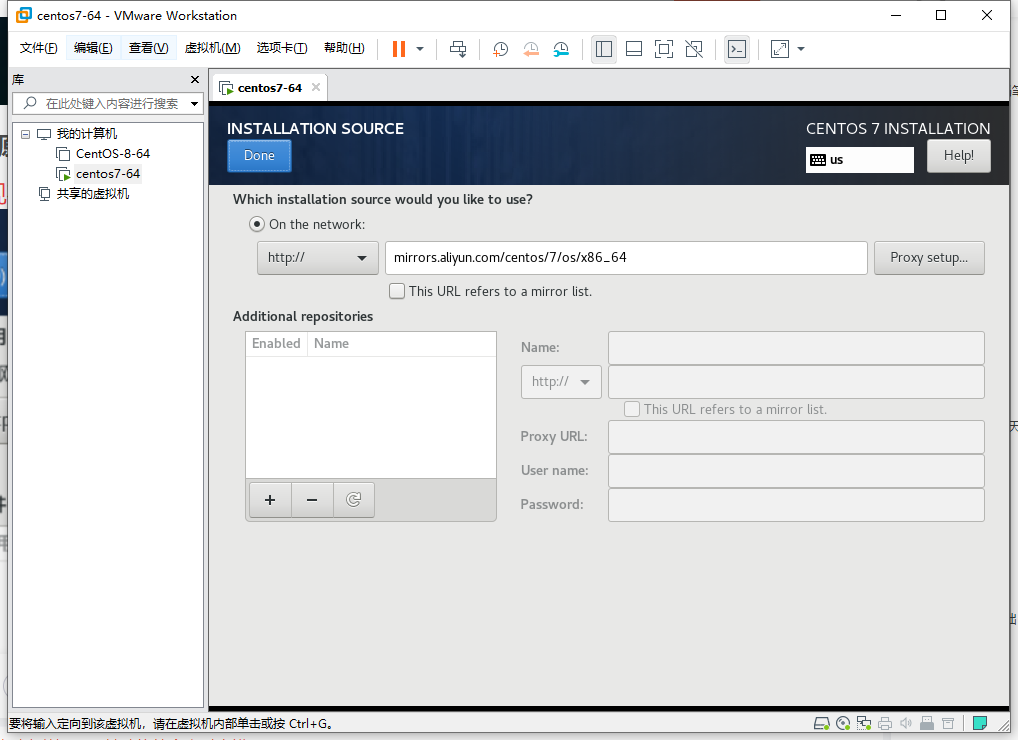Toggle the repository mirror list checkbox
The width and height of the screenshot is (1018, 740).
(x=631, y=409)
